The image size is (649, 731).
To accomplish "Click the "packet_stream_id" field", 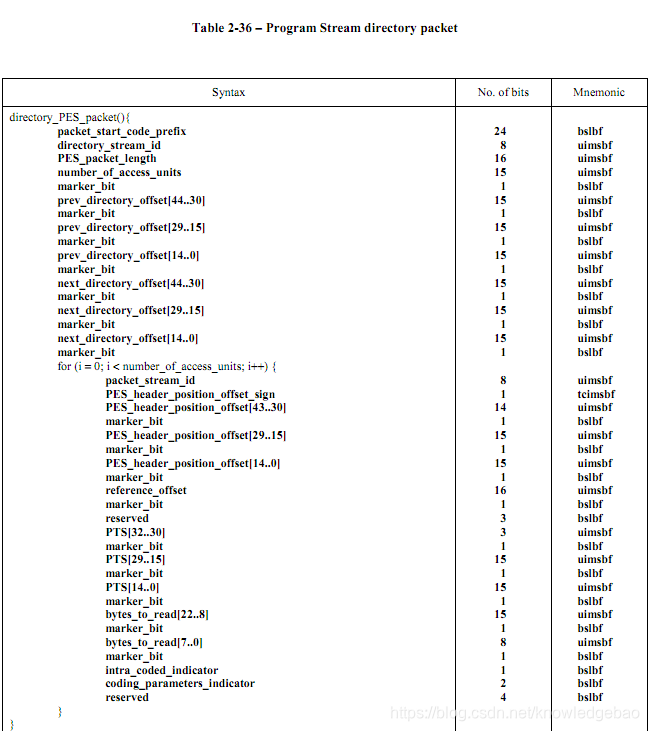I will pos(150,380).
